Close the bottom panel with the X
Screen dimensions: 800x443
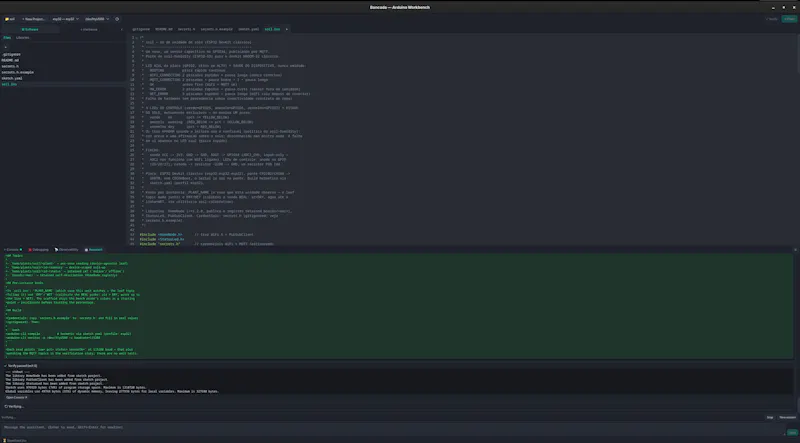coord(795,250)
